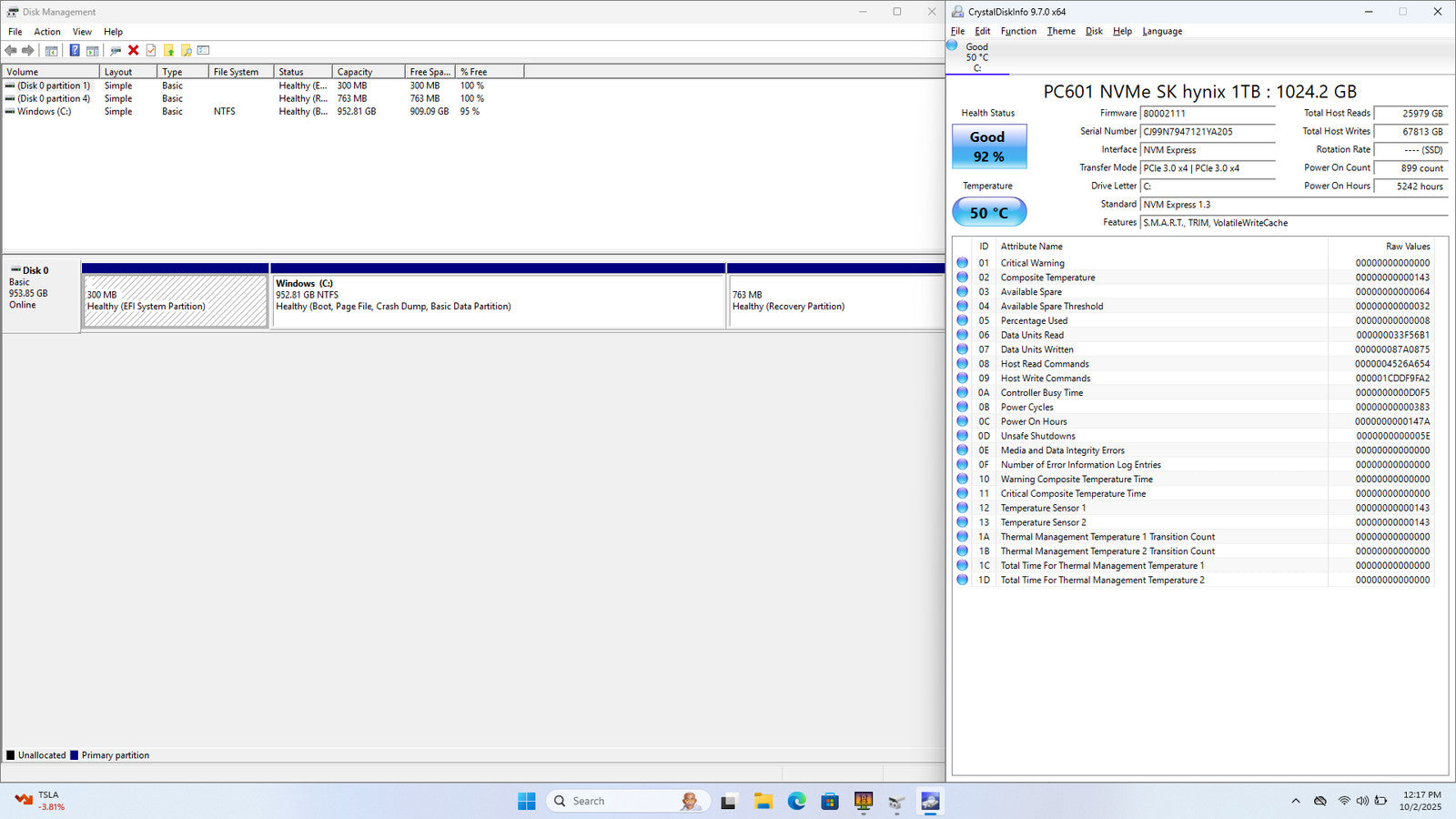Select the C: disk tab in CrystalDiskInfo
This screenshot has width=1456, height=819.
coord(976,57)
